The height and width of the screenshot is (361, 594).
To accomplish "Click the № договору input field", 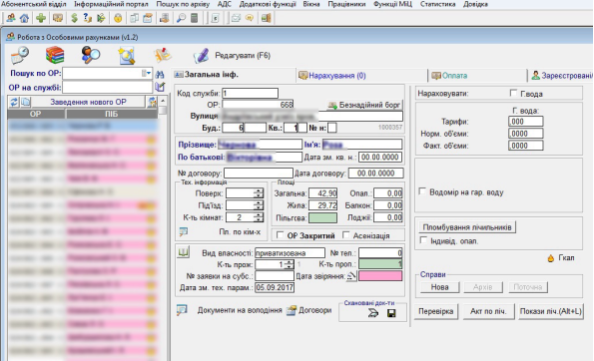I will click(x=258, y=173).
